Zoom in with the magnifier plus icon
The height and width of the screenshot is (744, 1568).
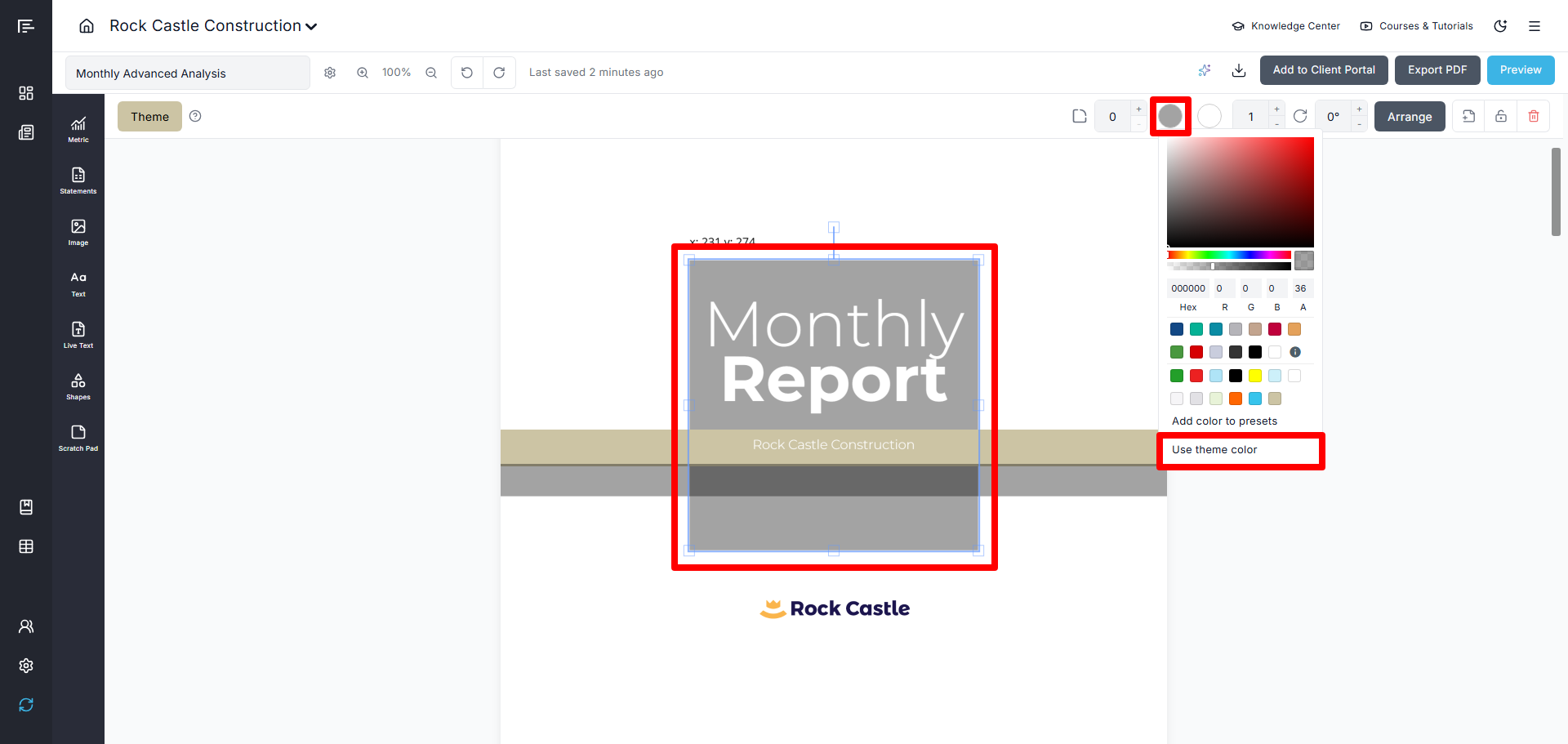point(363,73)
